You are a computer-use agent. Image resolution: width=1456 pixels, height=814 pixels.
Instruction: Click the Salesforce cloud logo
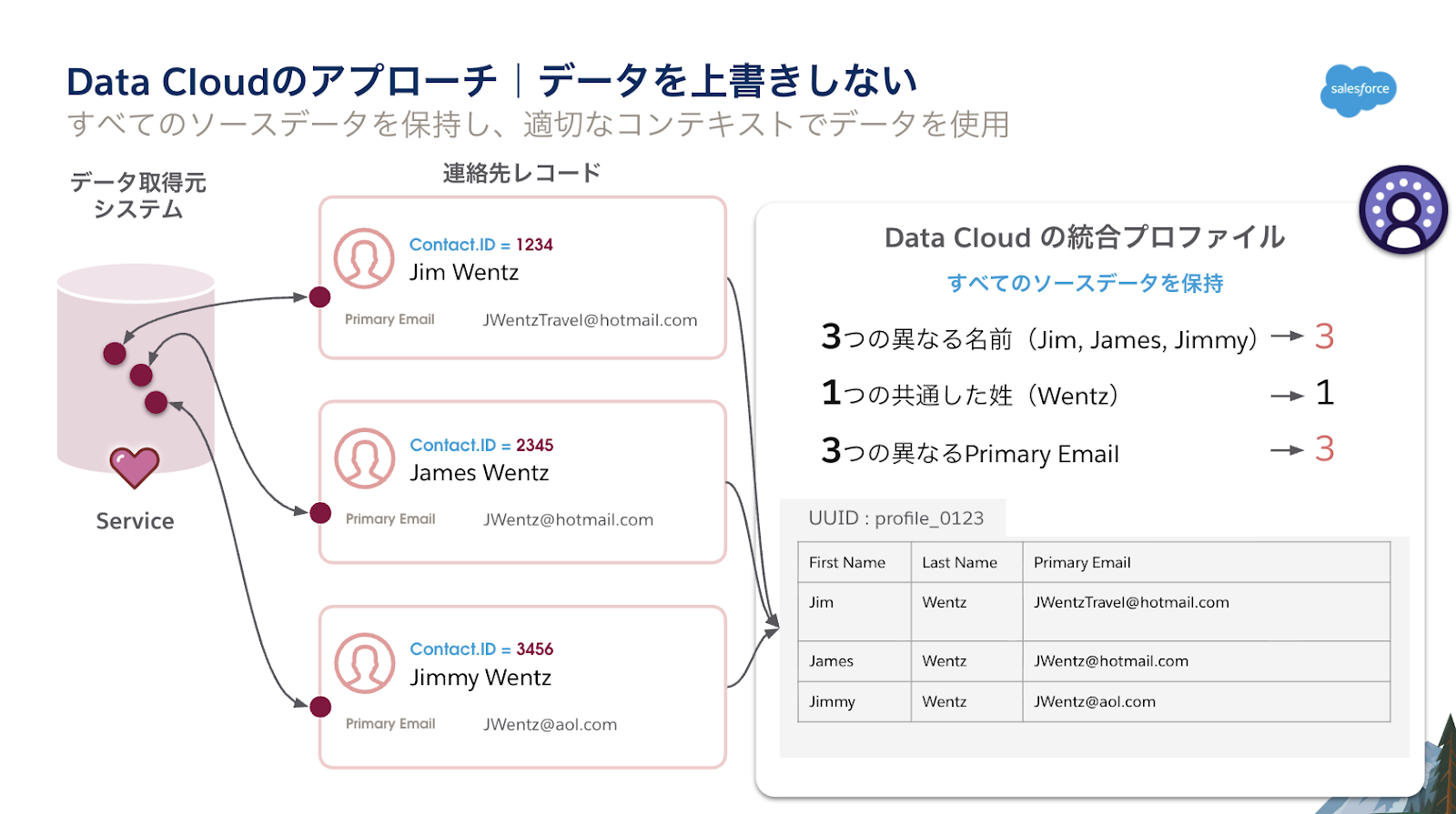click(x=1359, y=90)
